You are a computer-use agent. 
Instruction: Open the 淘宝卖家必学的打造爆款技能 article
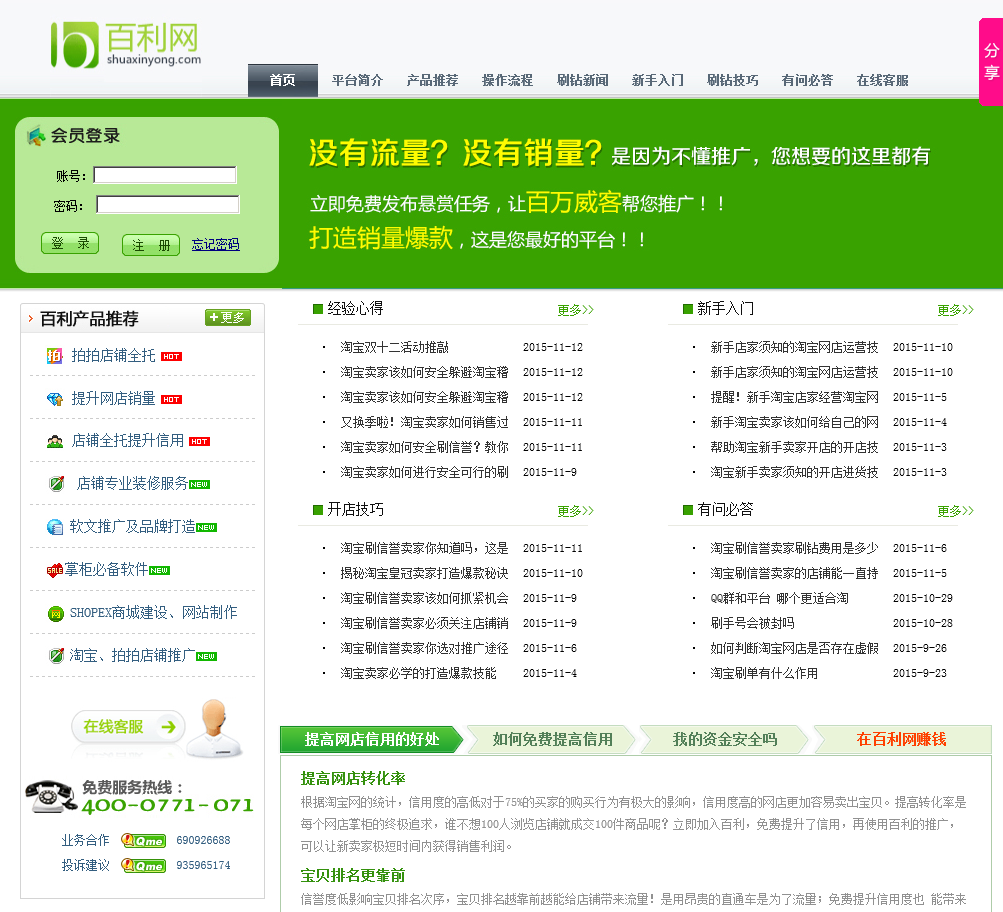pos(418,673)
